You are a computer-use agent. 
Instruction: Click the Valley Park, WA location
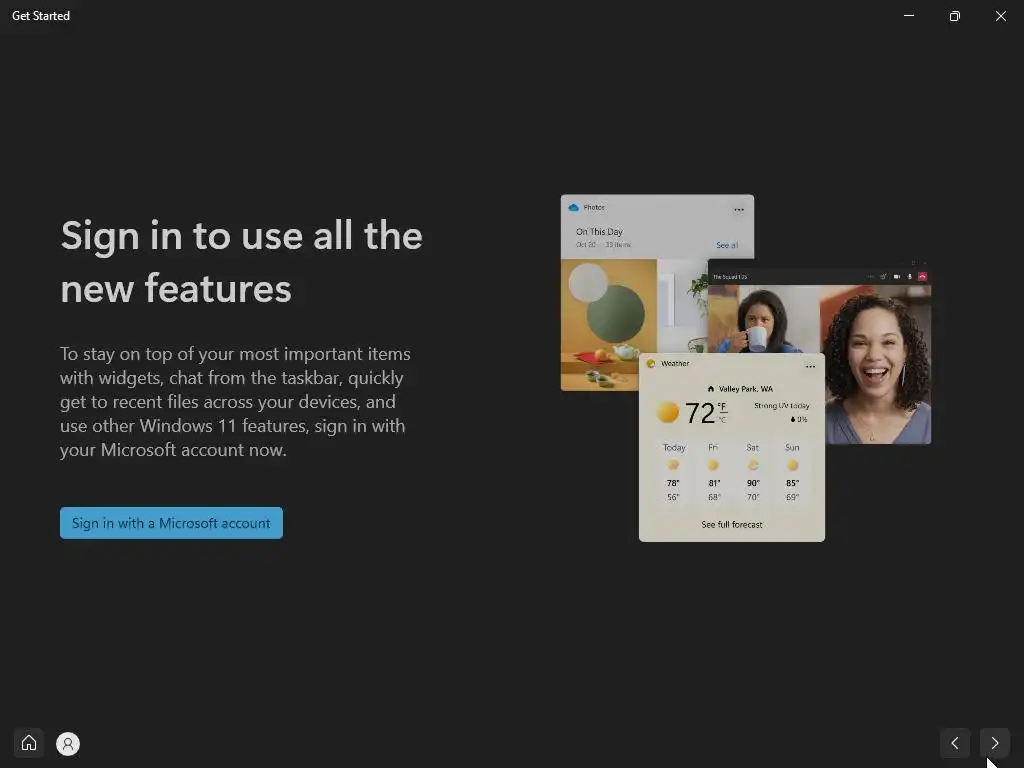[740, 389]
